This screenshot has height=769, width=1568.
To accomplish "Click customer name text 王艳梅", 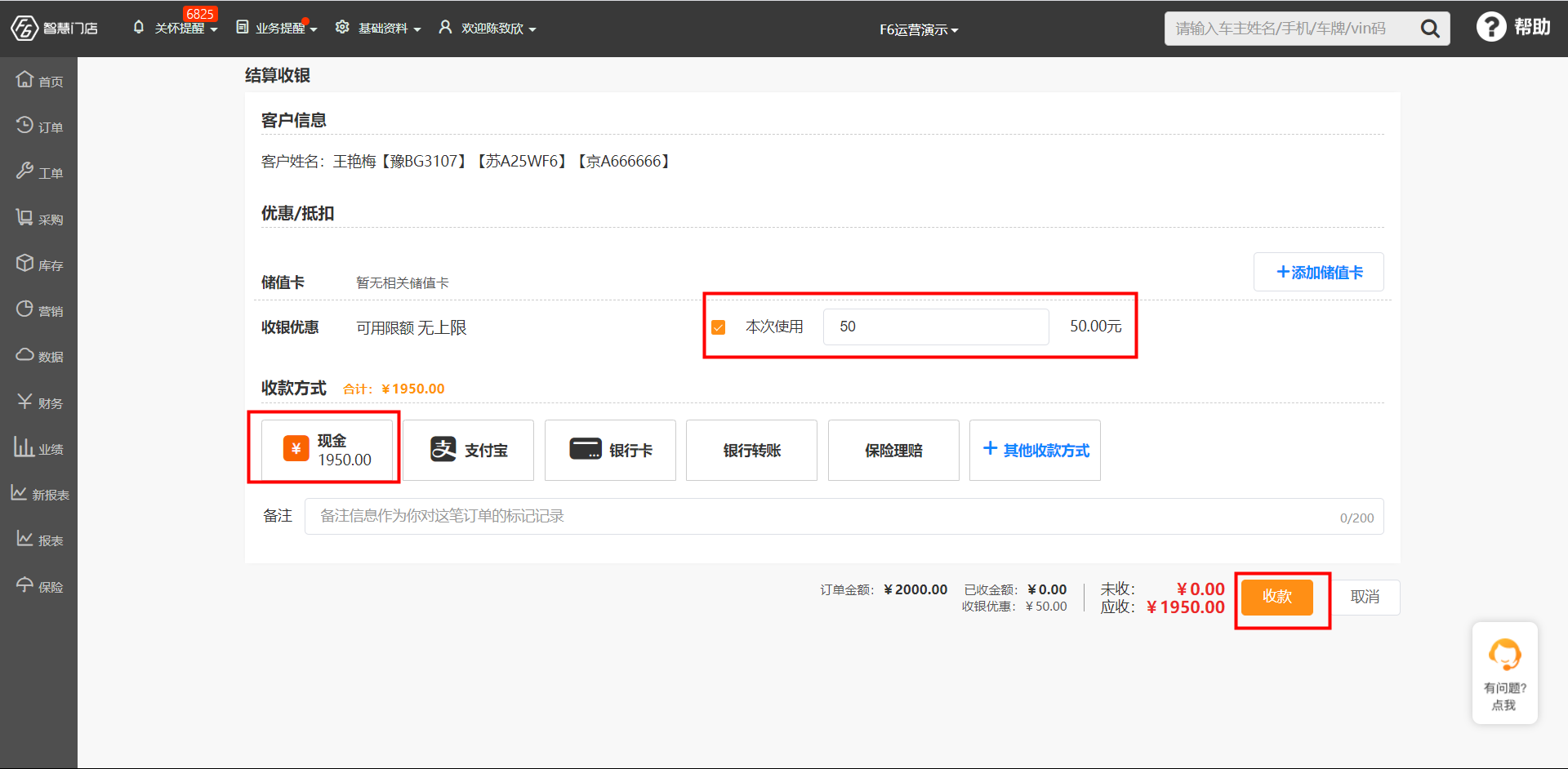I will [x=354, y=162].
